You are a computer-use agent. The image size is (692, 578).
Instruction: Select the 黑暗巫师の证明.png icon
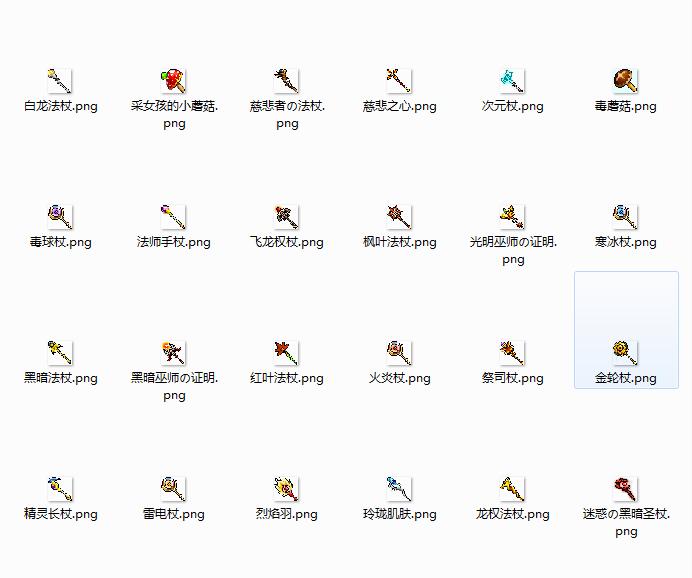pos(173,353)
